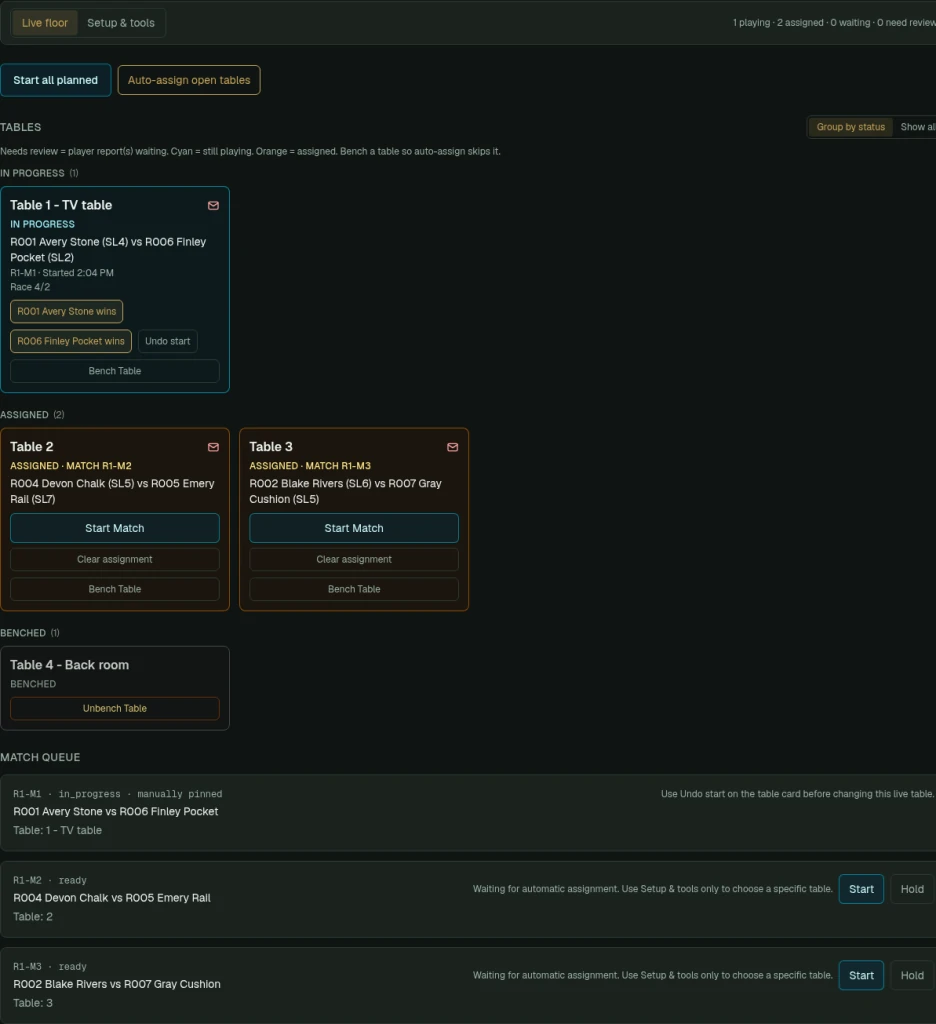The height and width of the screenshot is (1024, 936).
Task: Record R001 Avery Stone wins
Action: 67,312
